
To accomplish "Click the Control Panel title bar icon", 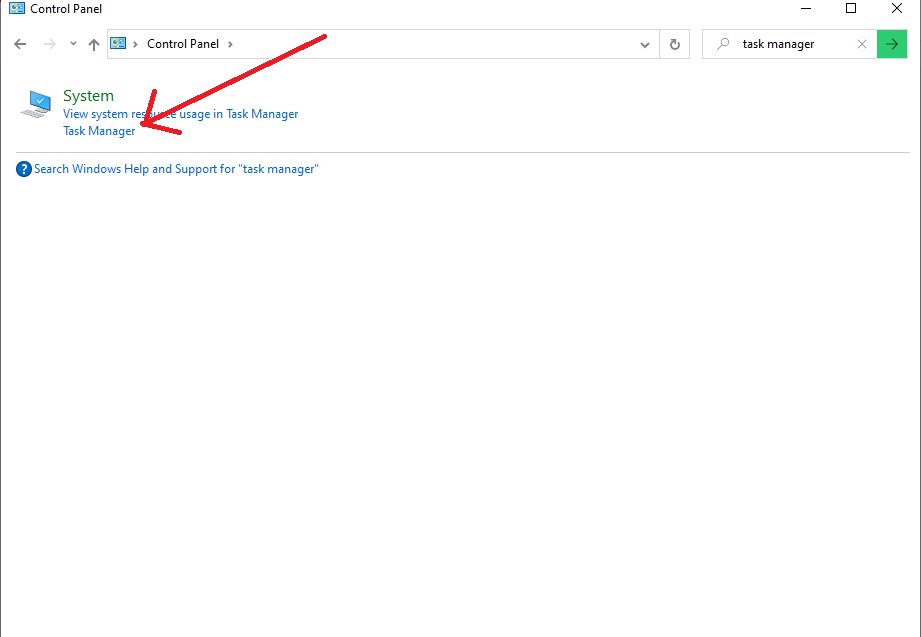I will pos(16,9).
